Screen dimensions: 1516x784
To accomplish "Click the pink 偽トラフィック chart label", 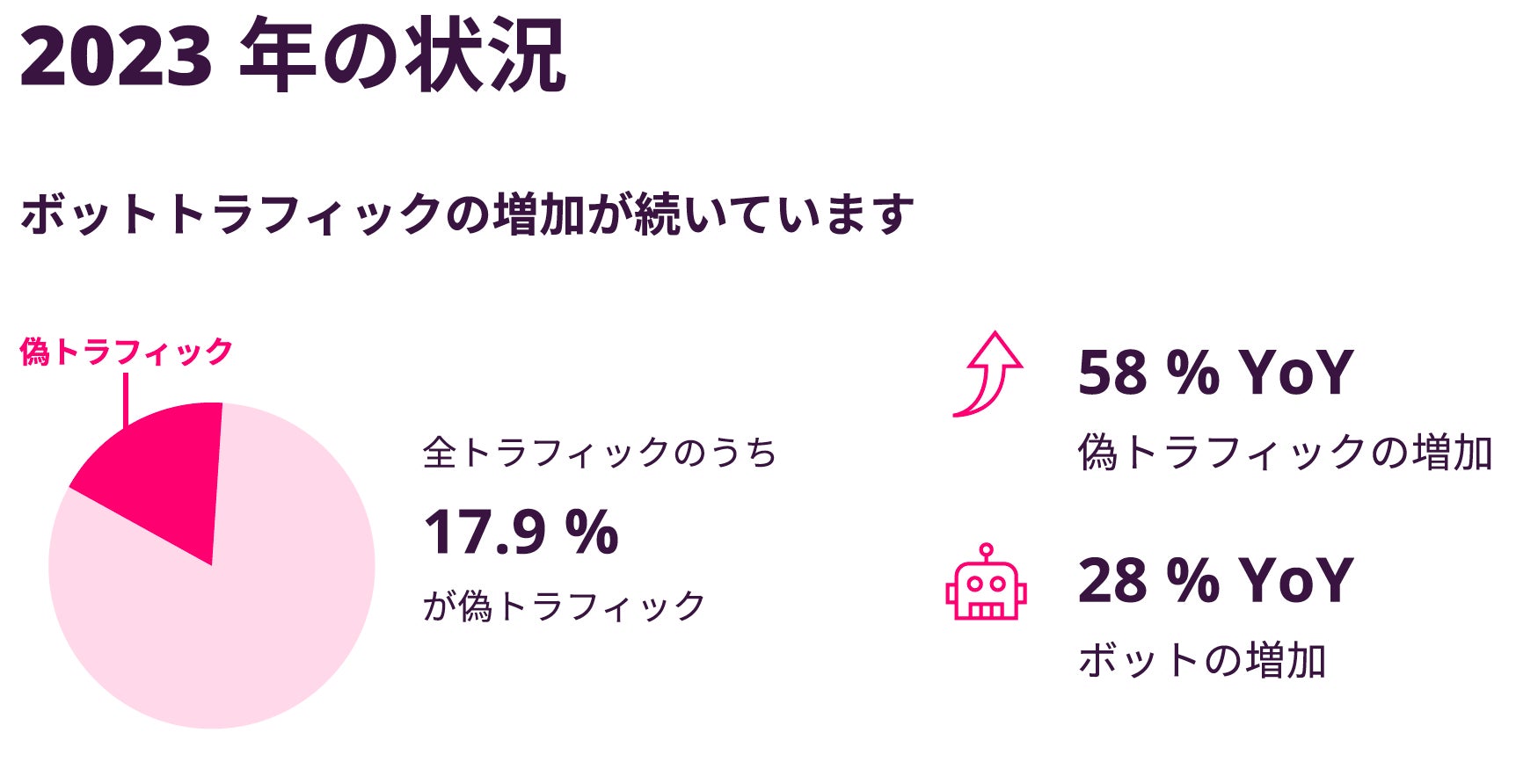I will tap(126, 352).
